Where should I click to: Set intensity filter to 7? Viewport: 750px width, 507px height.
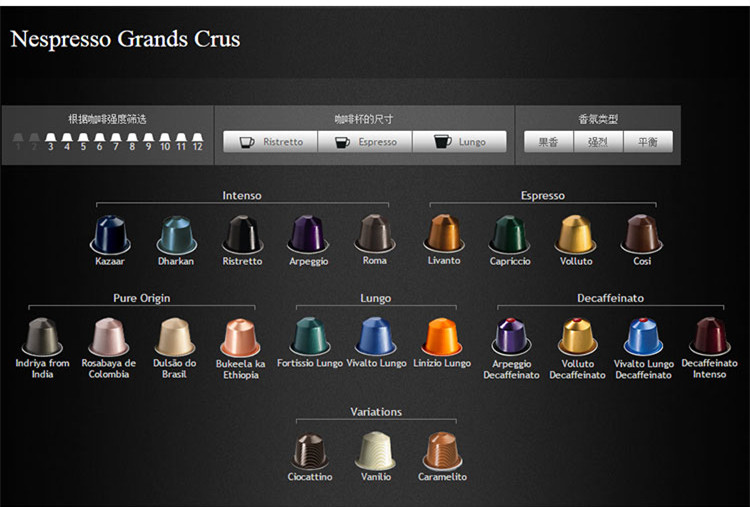coord(116,142)
